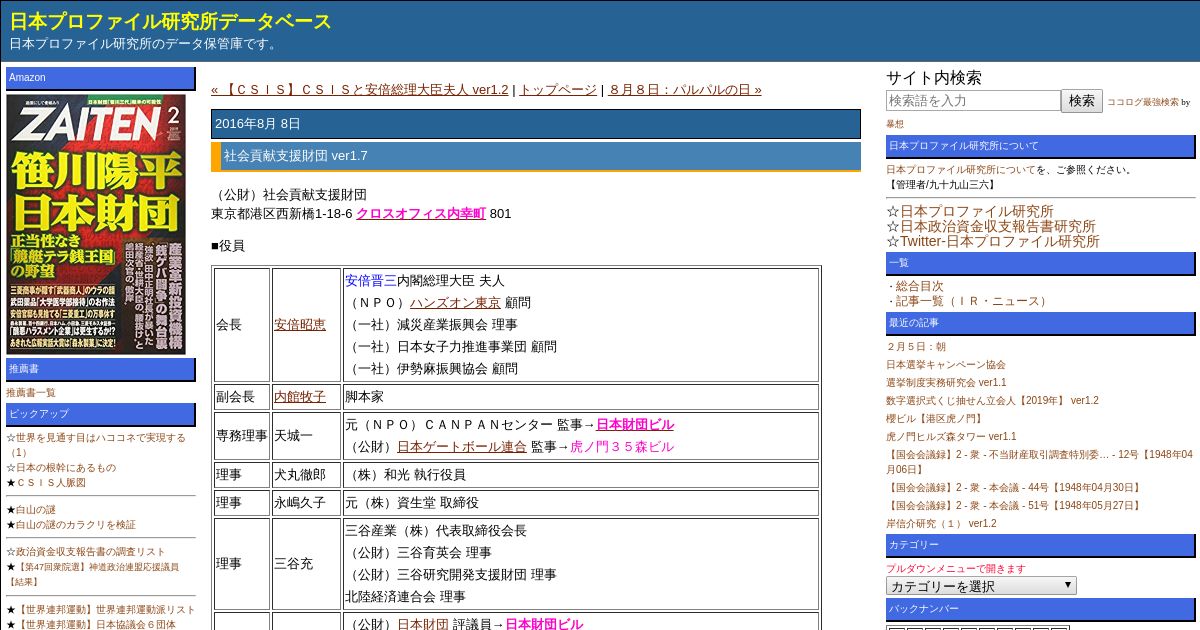Open the 推薦書一覧 link
The width and height of the screenshot is (1200, 630).
tap(31, 392)
